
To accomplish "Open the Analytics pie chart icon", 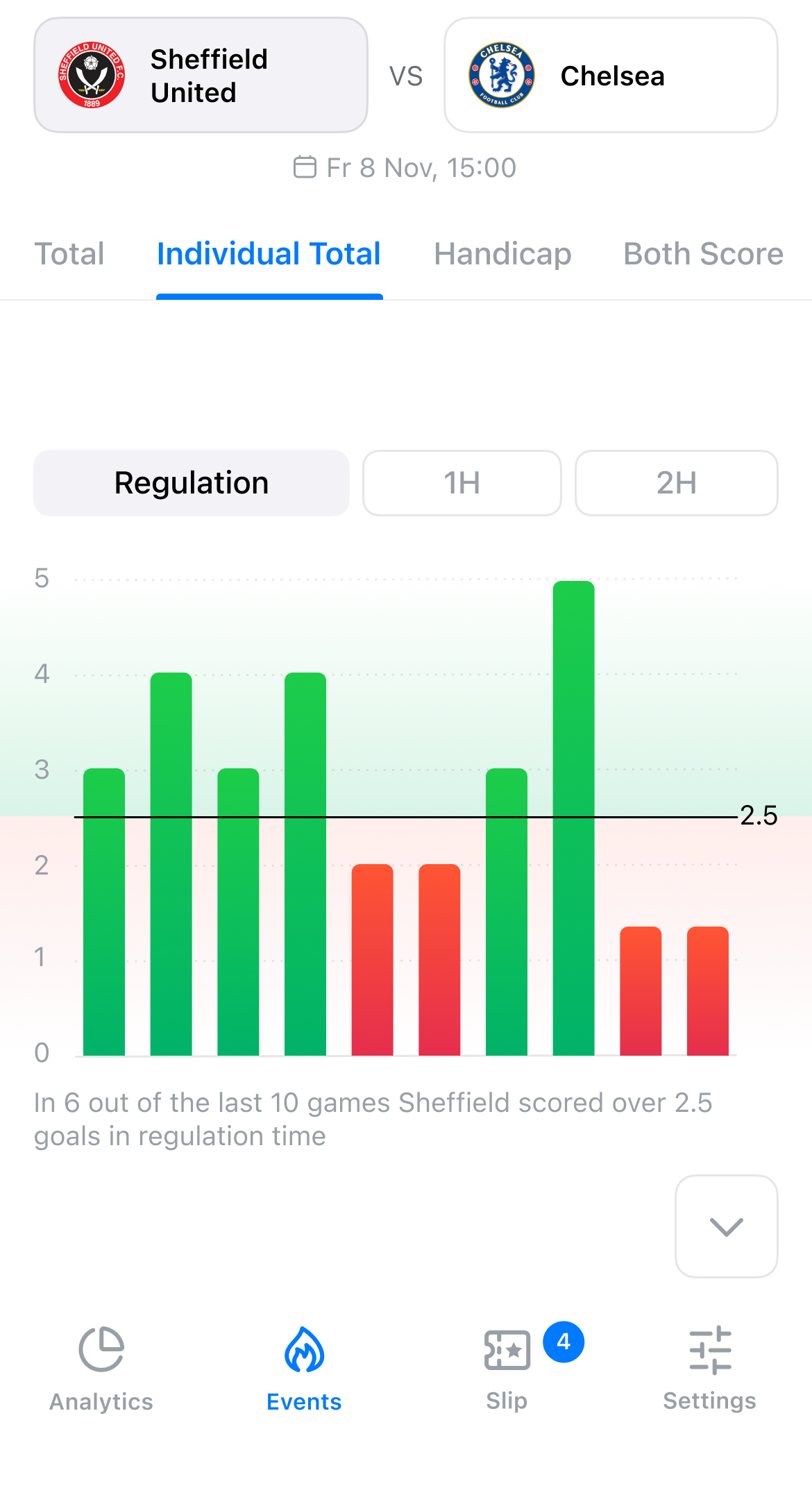I will click(x=101, y=1349).
